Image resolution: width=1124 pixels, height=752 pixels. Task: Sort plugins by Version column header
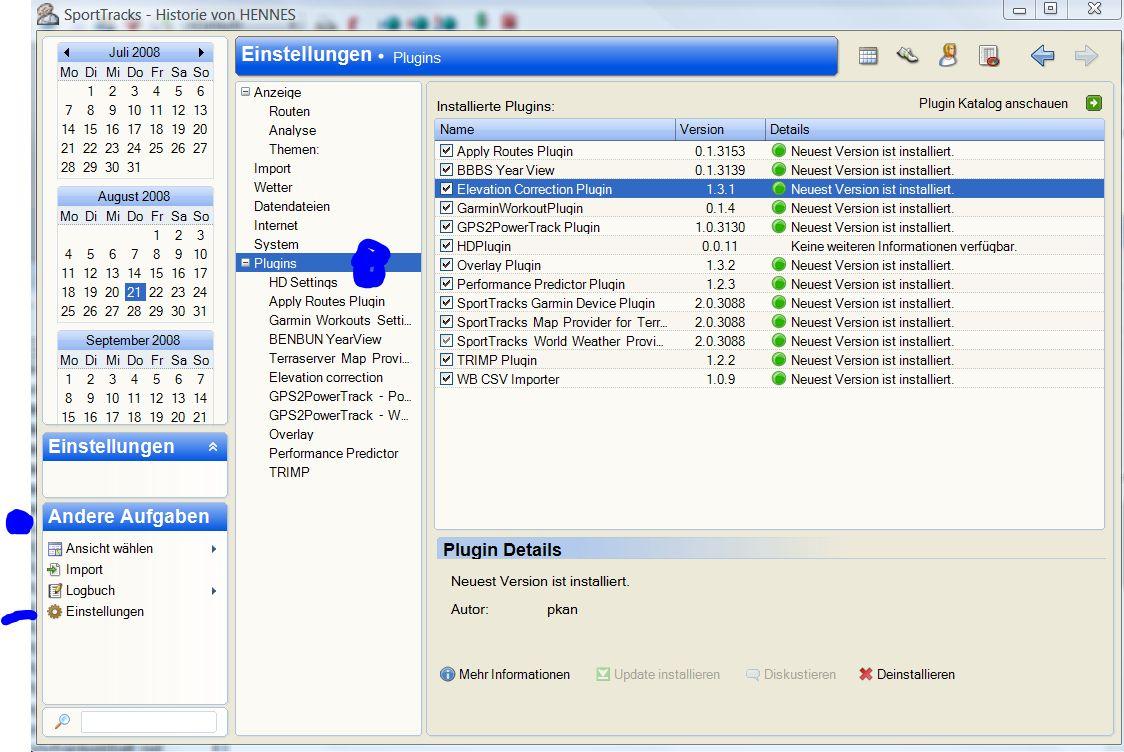pos(720,129)
